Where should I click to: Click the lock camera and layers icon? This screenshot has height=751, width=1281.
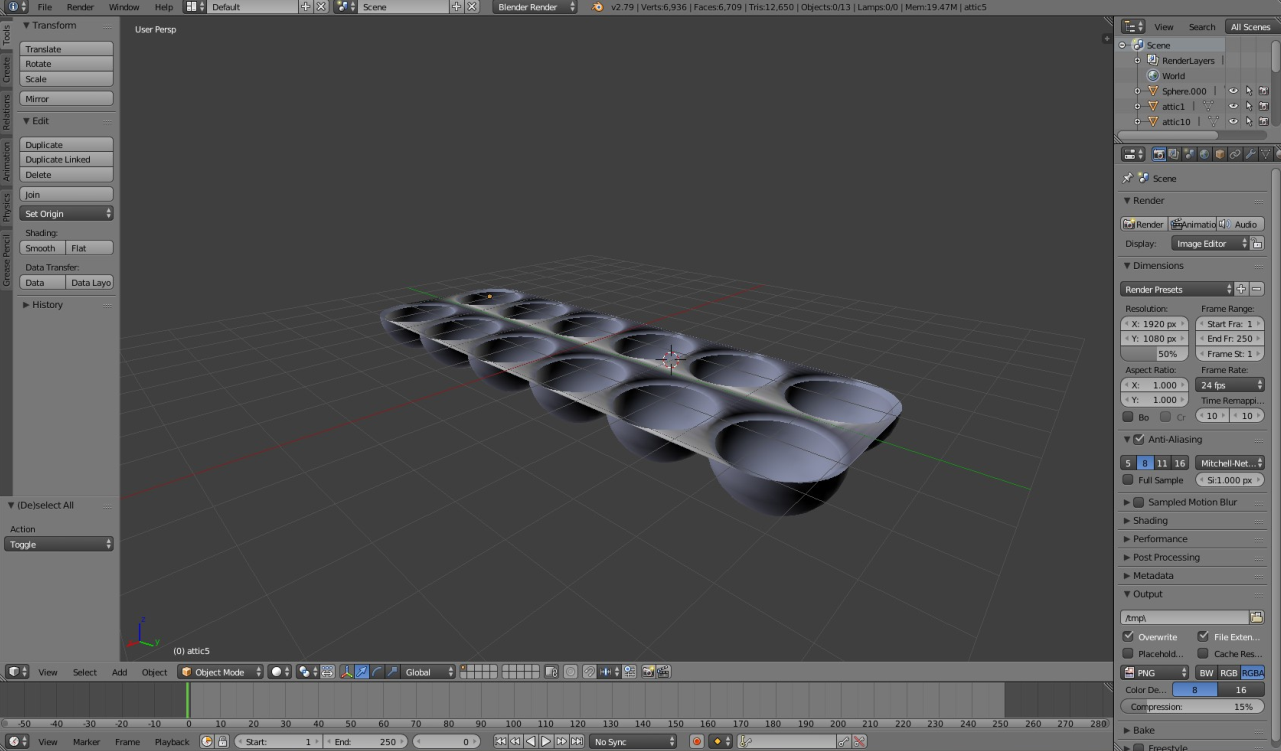click(551, 672)
